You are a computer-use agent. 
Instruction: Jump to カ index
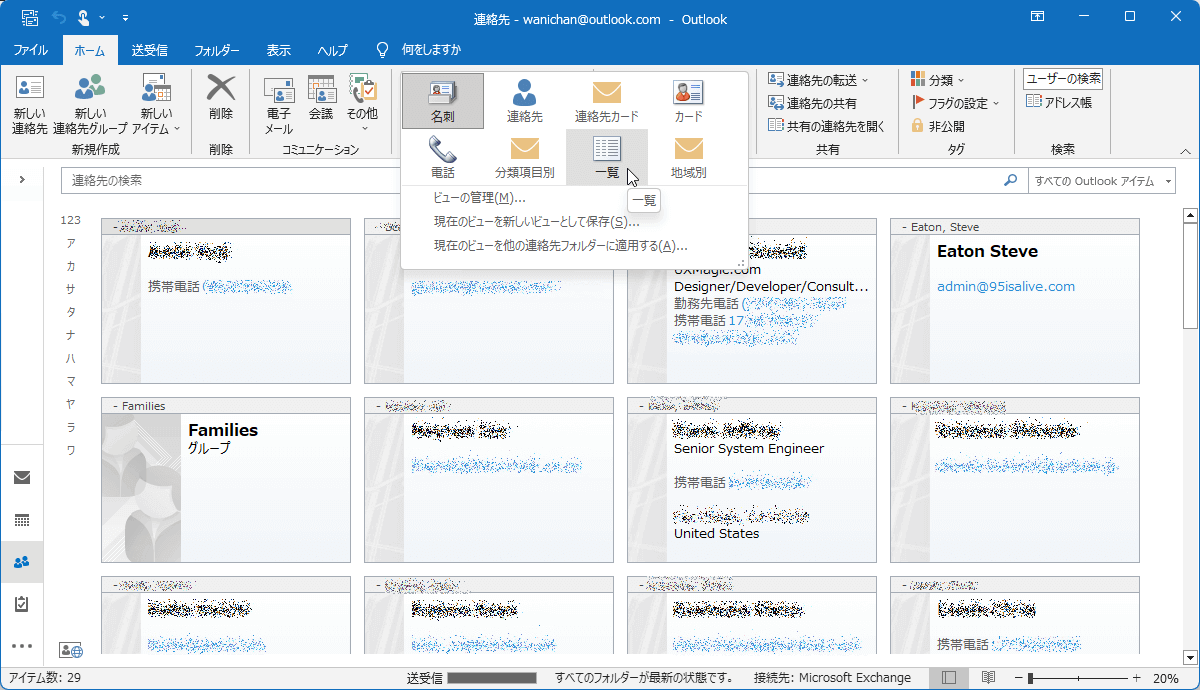[71, 266]
